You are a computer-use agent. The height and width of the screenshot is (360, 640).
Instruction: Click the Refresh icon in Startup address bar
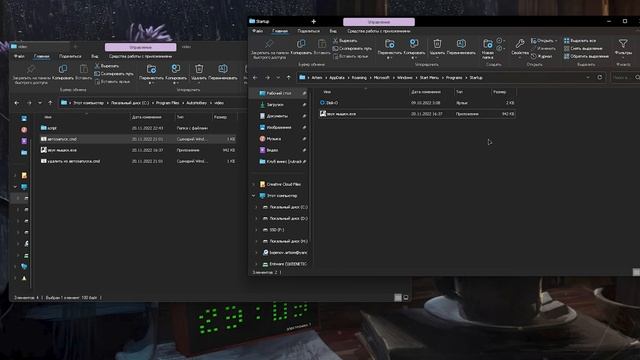(x=600, y=78)
